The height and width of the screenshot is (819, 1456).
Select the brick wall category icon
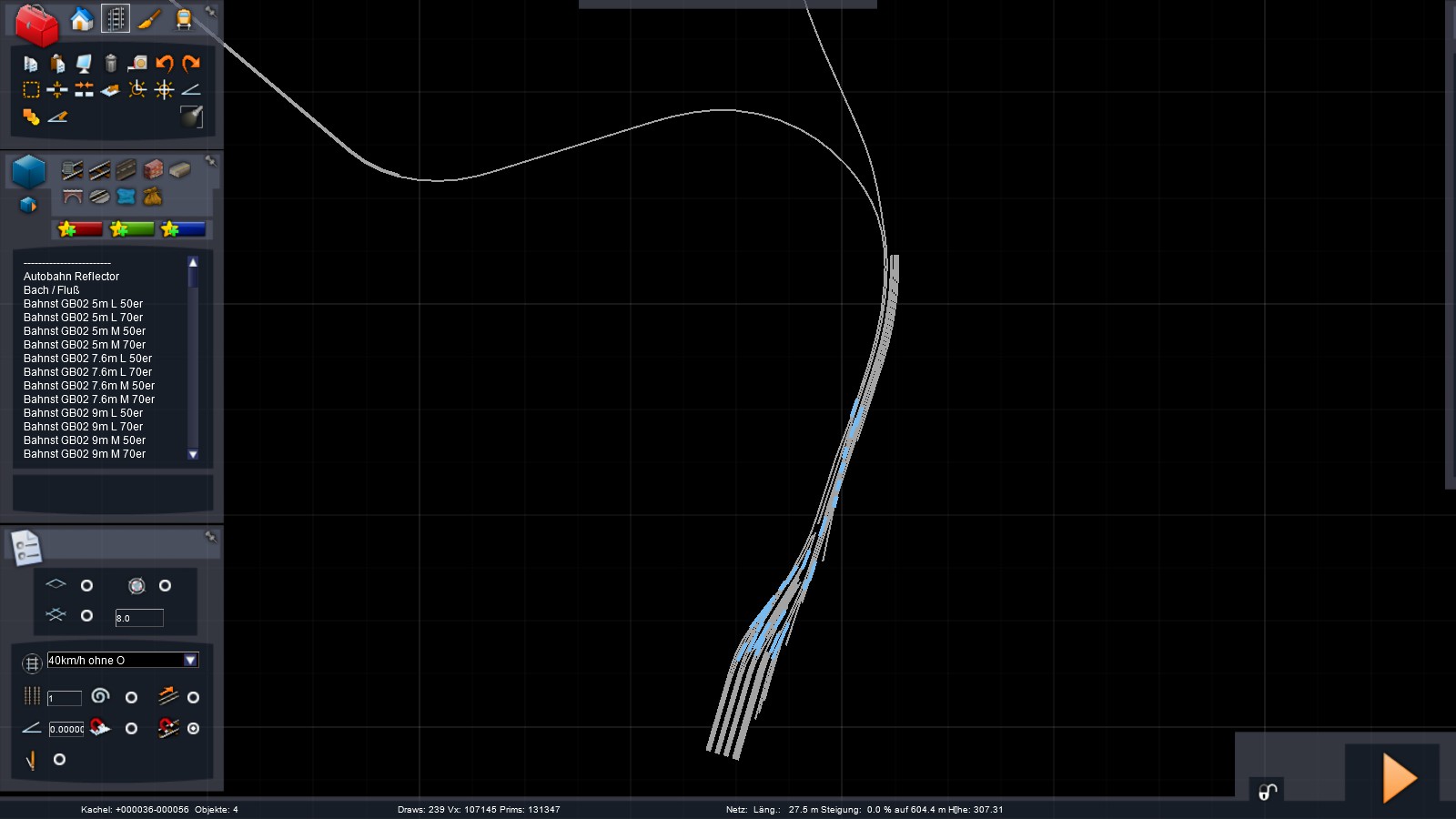tap(153, 170)
